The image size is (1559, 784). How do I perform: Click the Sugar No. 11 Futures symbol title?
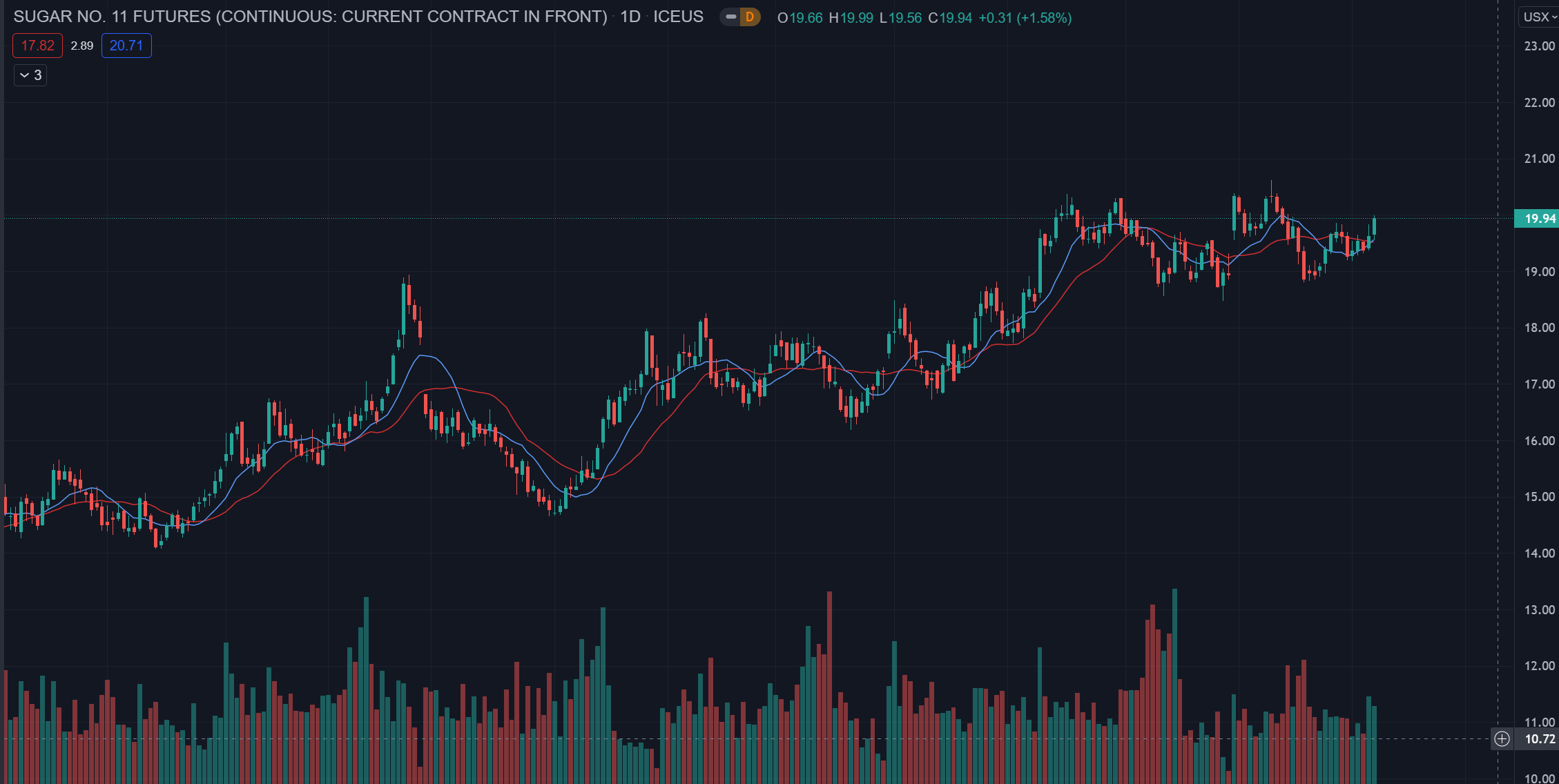click(310, 17)
